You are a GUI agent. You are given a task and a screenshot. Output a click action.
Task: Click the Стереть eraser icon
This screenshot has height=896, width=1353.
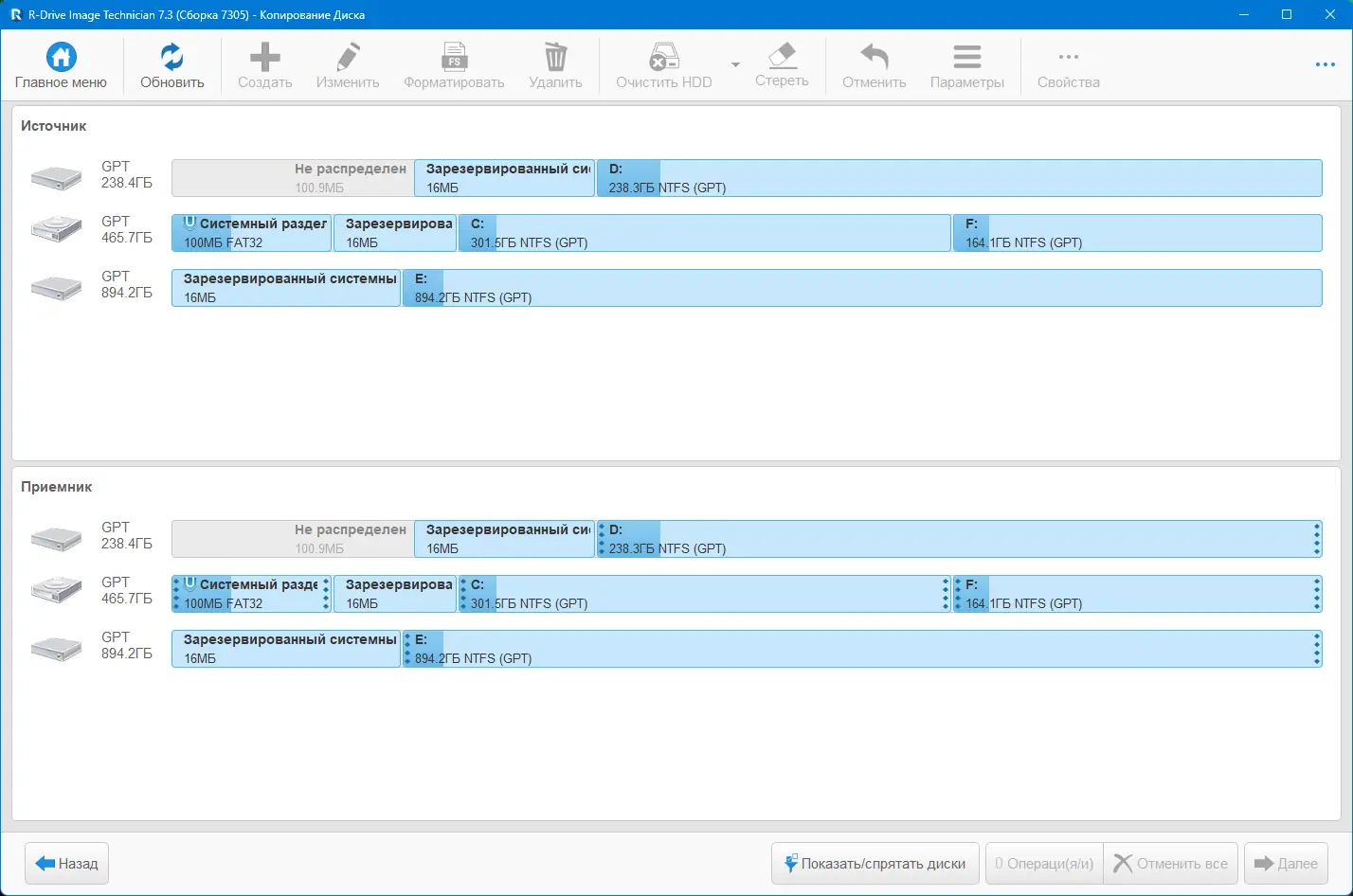pos(782,56)
